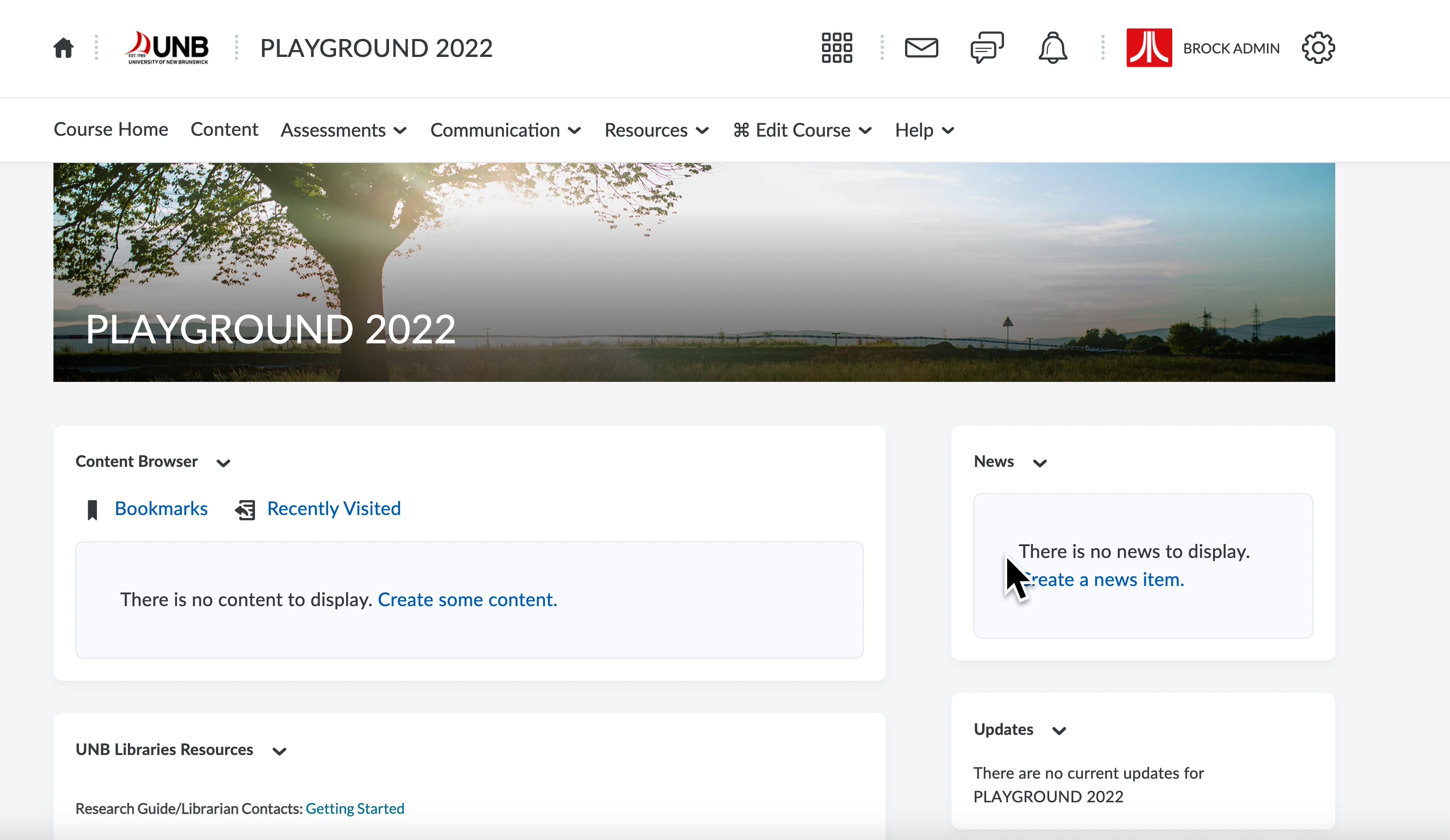This screenshot has height=840, width=1450.
Task: Expand the Updates widget dropdown
Action: 1059,731
